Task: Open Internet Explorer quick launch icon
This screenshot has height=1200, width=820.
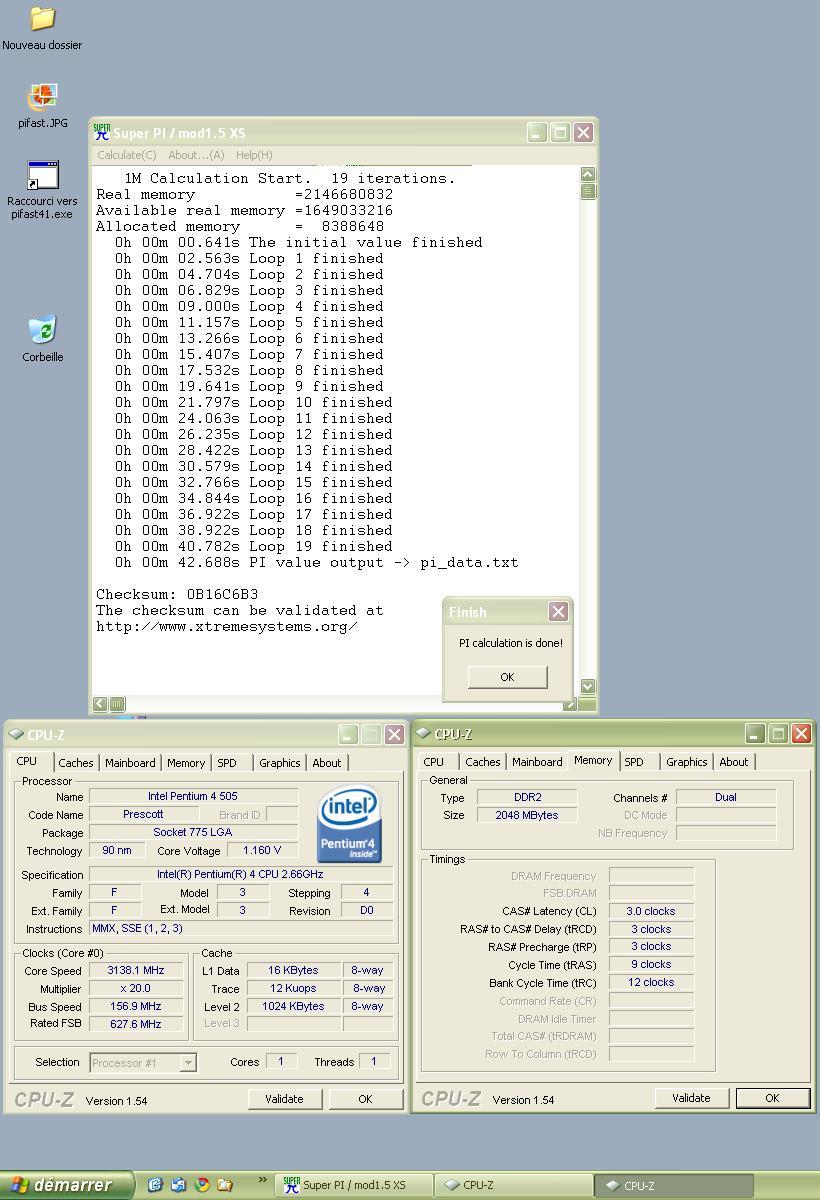Action: pyautogui.click(x=155, y=1185)
